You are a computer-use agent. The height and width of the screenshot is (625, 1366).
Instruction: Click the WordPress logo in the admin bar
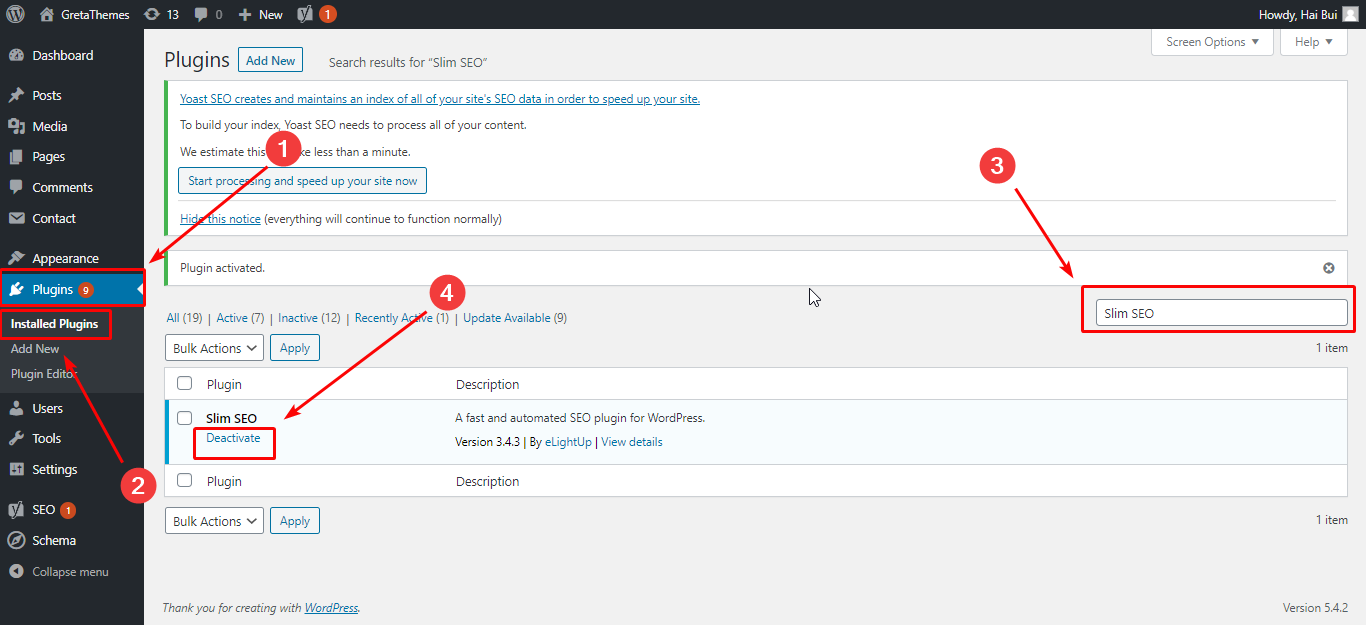[x=14, y=14]
